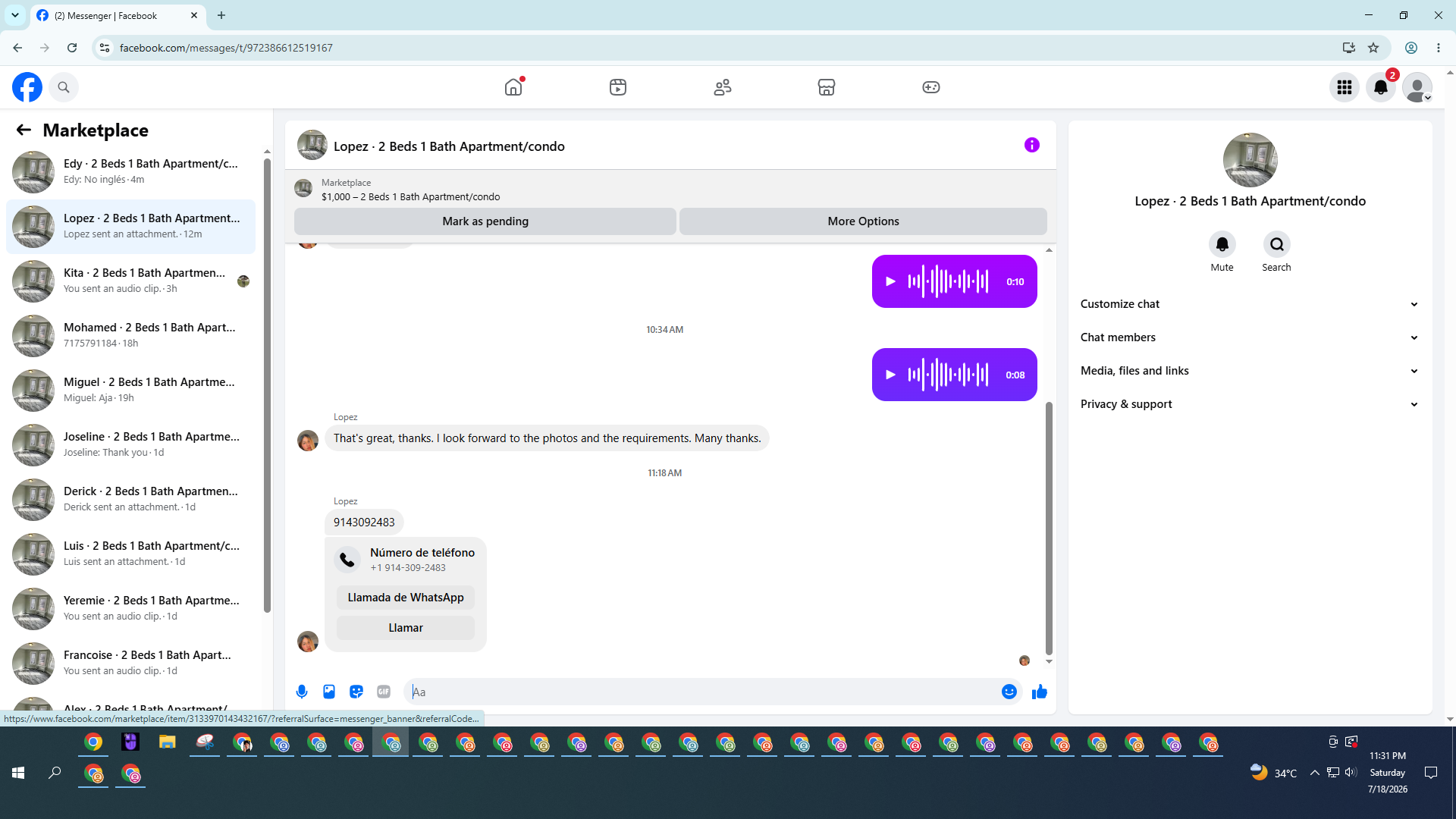Screen dimensions: 1456x819
Task: Click the Llamar call button
Action: tap(406, 628)
